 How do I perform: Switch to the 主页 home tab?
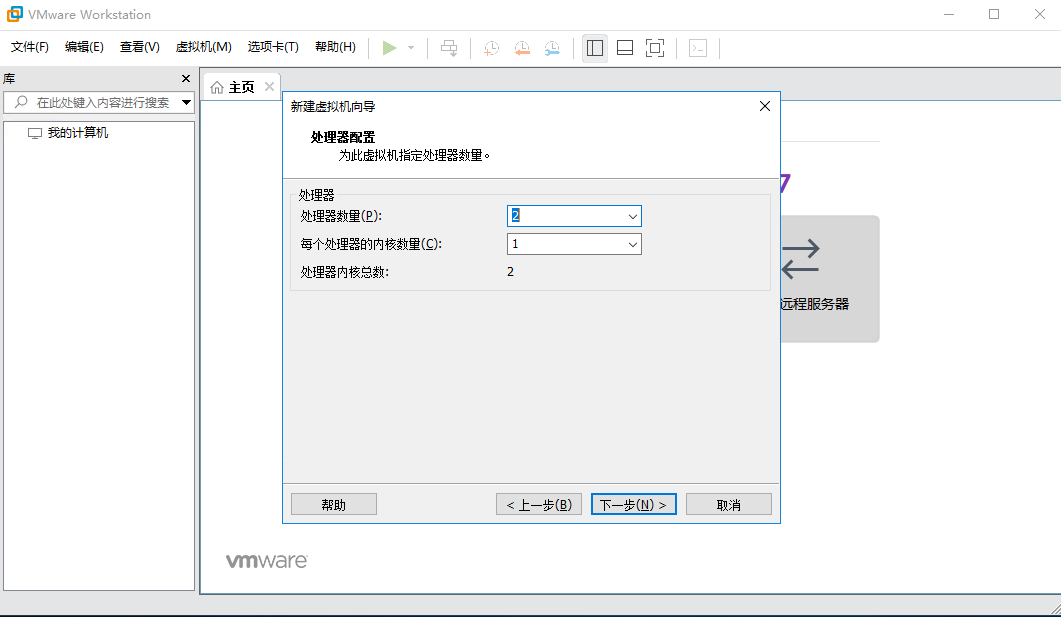(x=241, y=87)
